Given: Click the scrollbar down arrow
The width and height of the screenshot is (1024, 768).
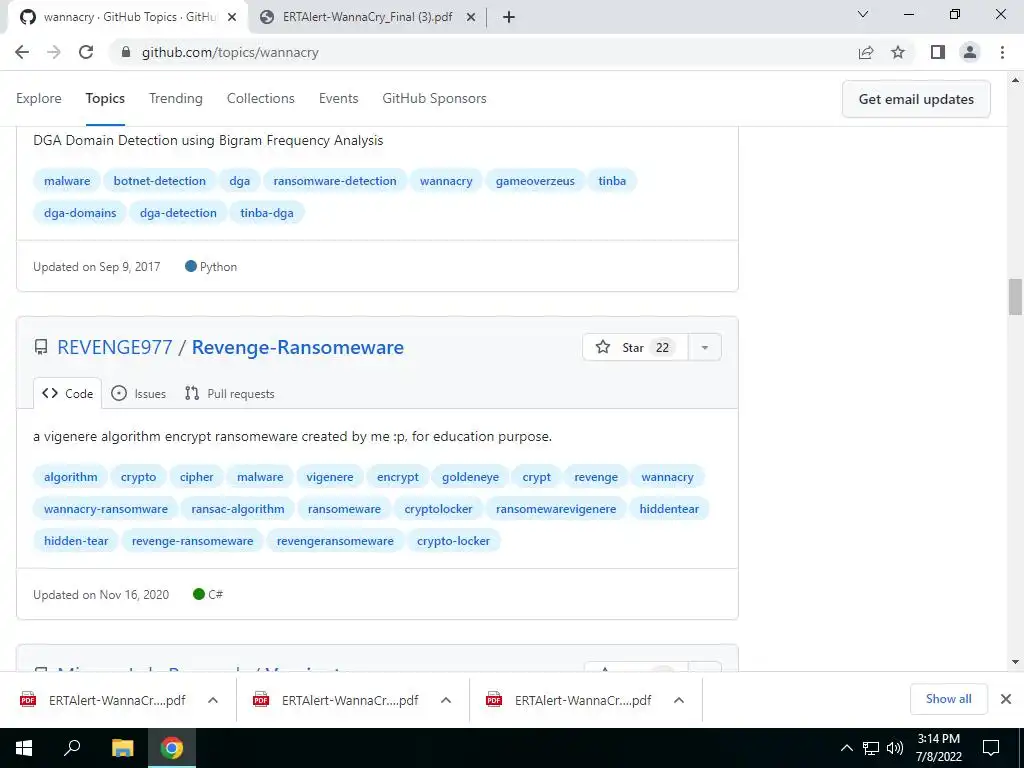Looking at the screenshot, I should [1015, 662].
